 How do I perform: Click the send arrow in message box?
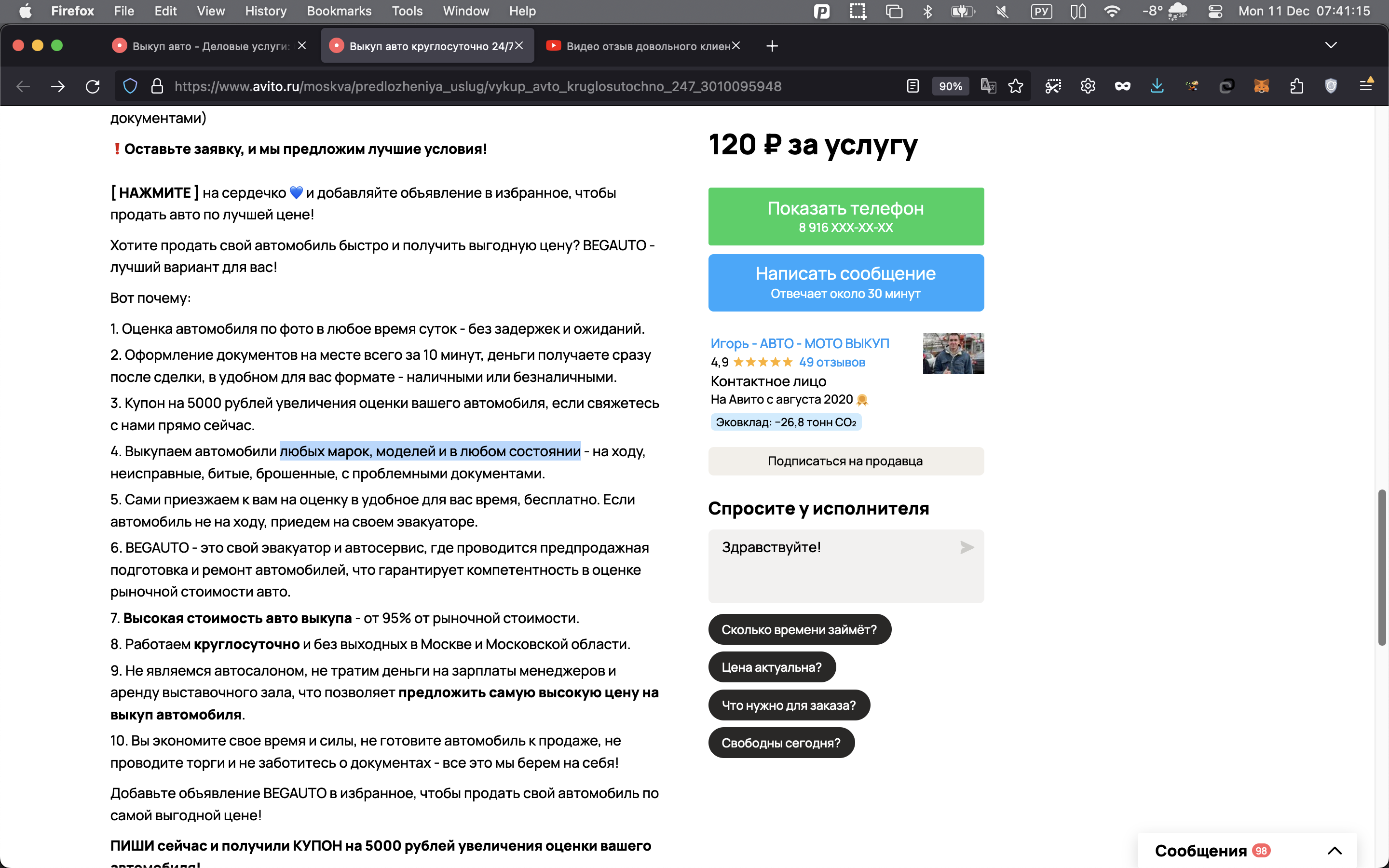[967, 548]
